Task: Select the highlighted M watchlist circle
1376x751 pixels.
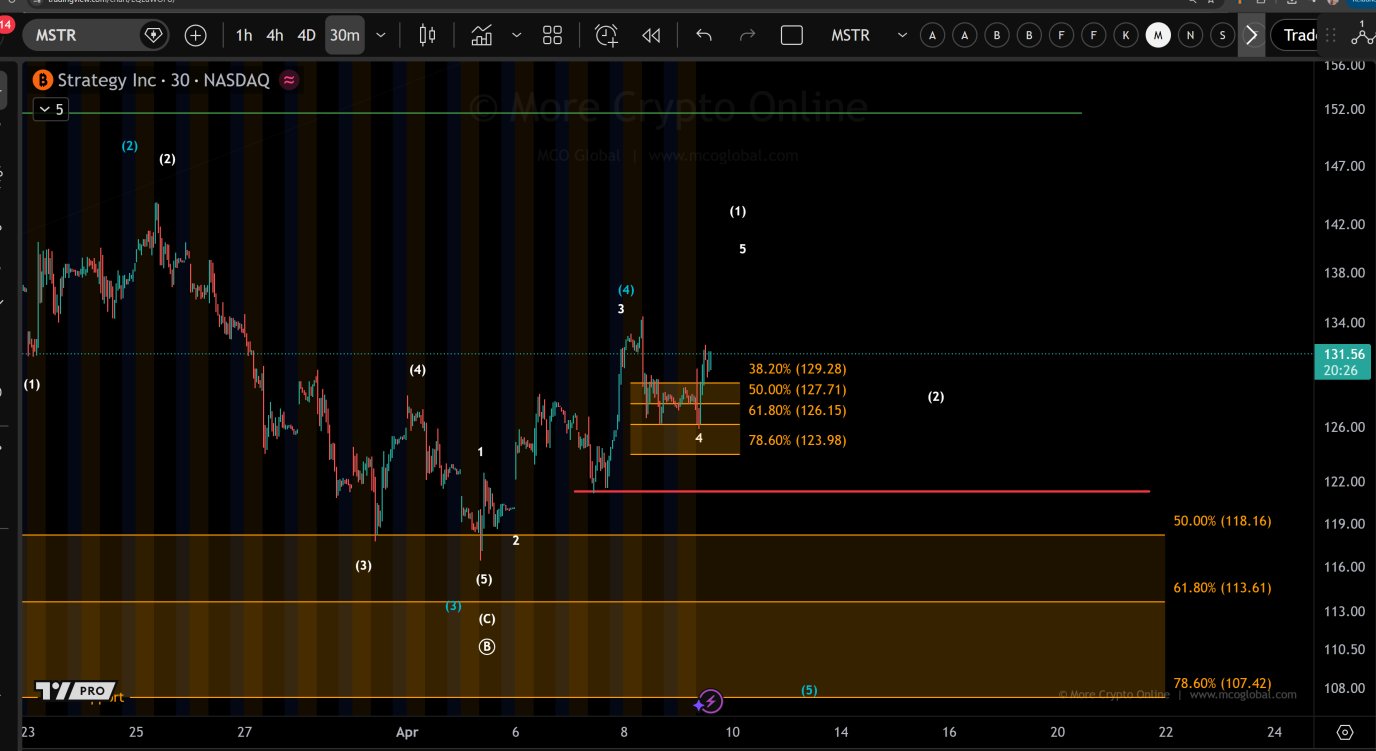Action: 1158,36
